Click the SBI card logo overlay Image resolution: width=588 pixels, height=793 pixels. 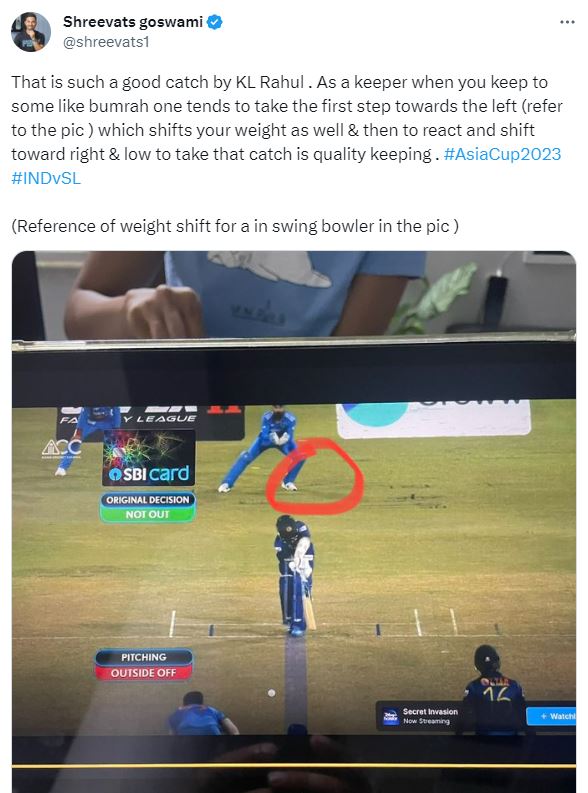(x=148, y=458)
